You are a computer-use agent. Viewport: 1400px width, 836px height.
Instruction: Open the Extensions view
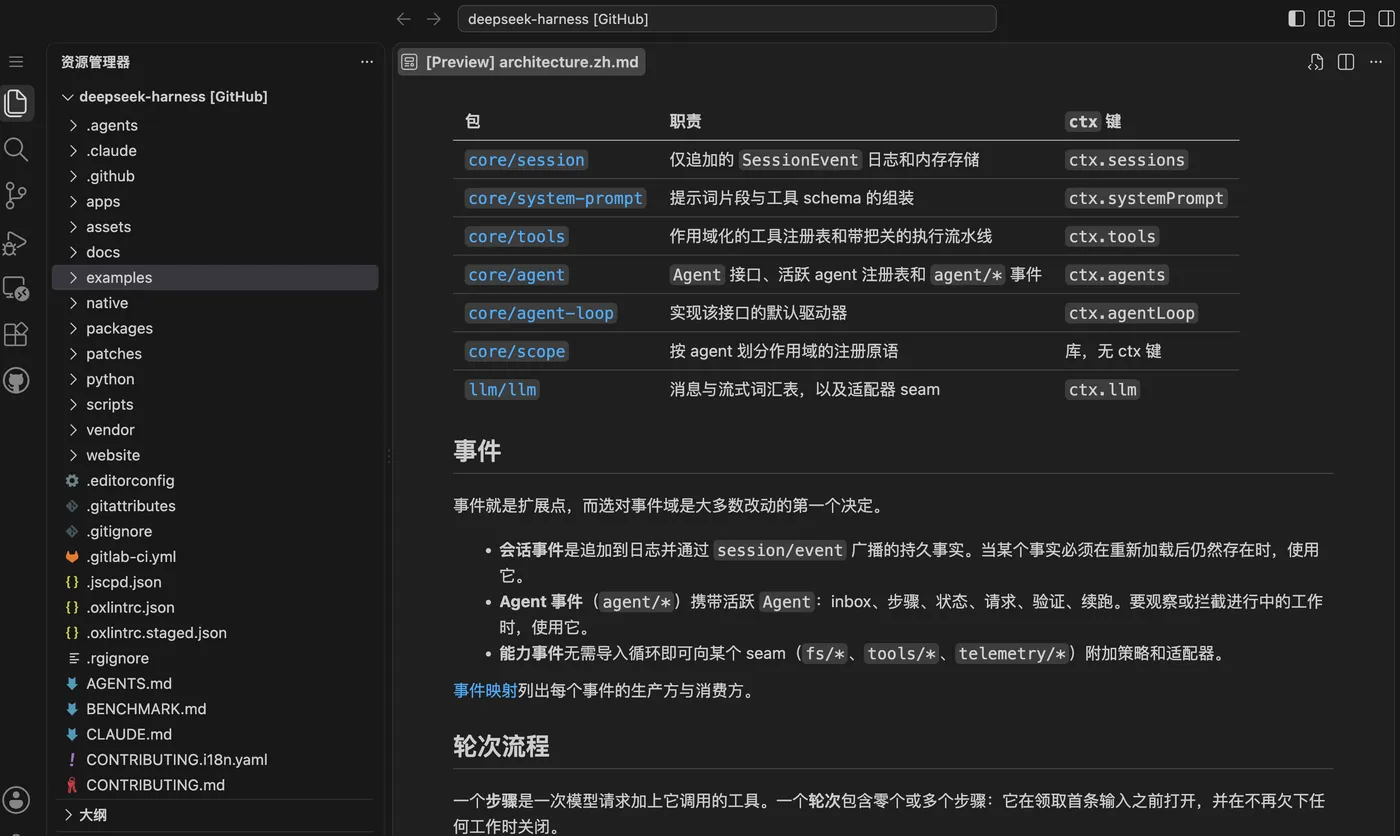pos(16,334)
